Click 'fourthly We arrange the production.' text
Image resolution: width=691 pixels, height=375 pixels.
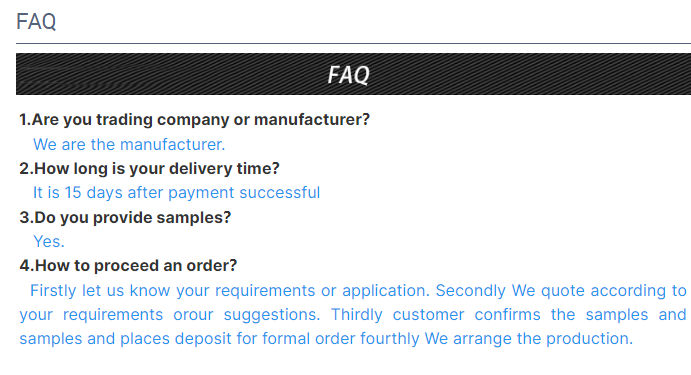(x=497, y=338)
